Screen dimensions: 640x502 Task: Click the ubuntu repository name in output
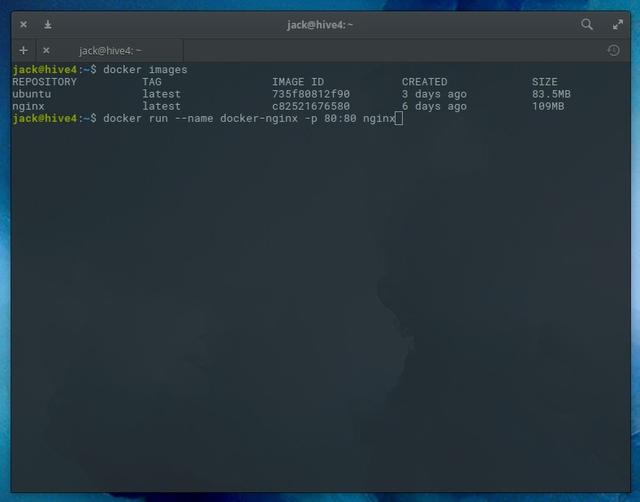pos(32,94)
